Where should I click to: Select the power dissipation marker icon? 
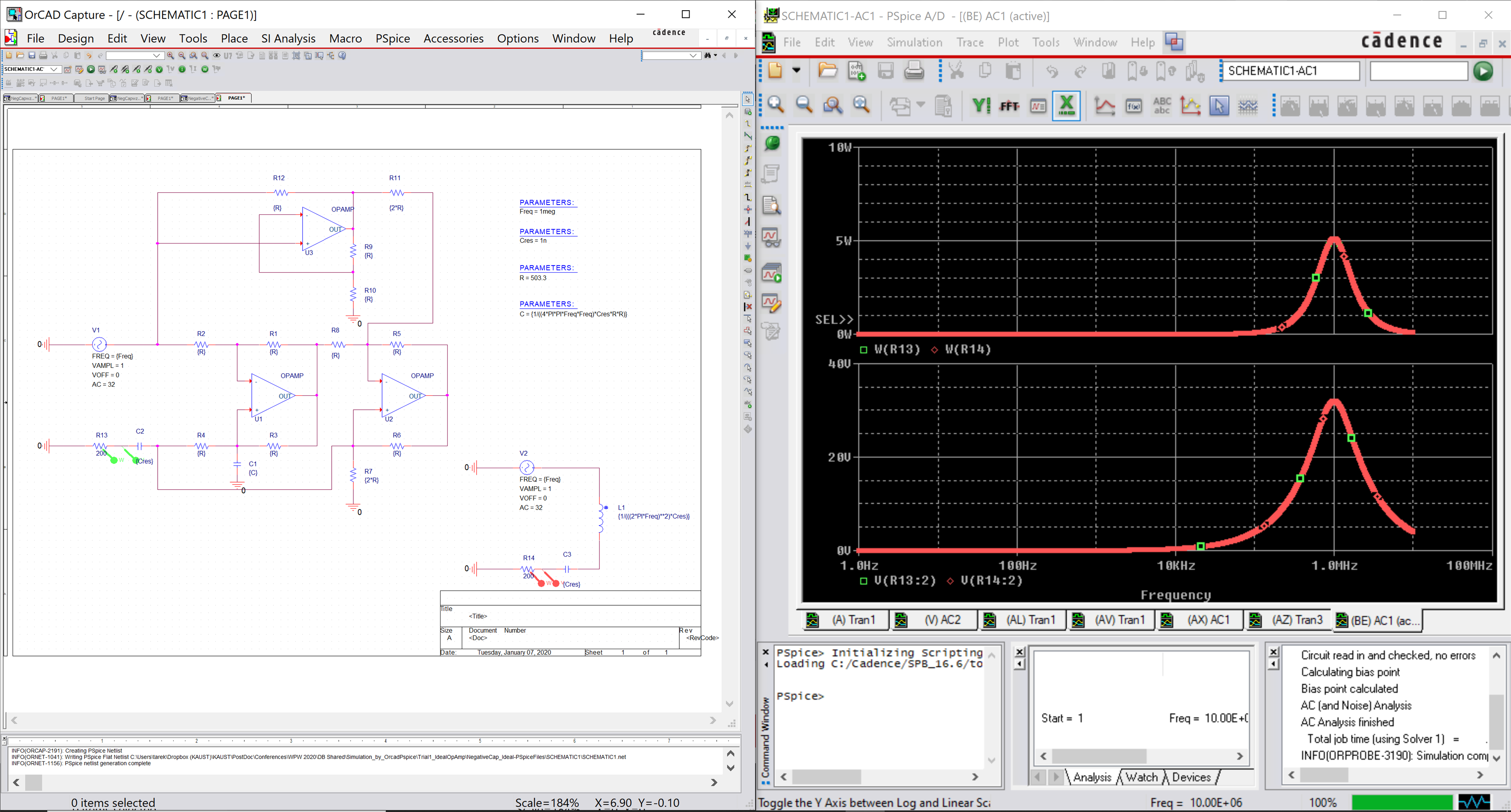[148, 70]
